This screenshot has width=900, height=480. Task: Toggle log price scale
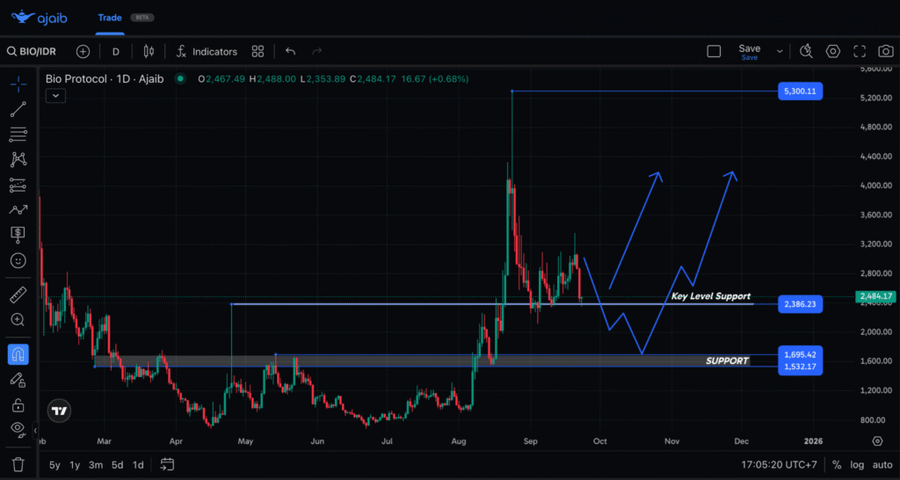pos(856,464)
